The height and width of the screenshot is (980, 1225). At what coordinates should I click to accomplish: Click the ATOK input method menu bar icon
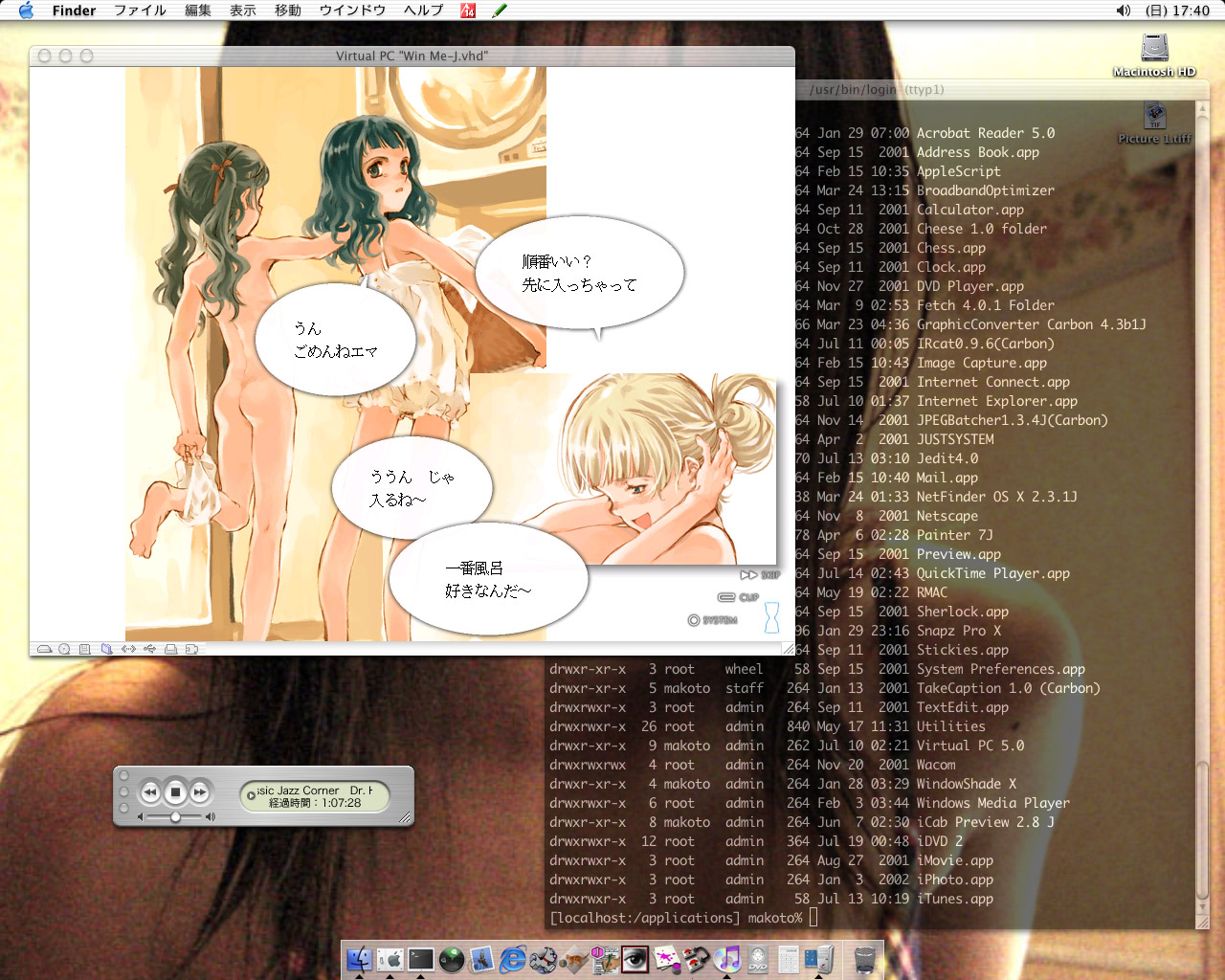(x=468, y=11)
